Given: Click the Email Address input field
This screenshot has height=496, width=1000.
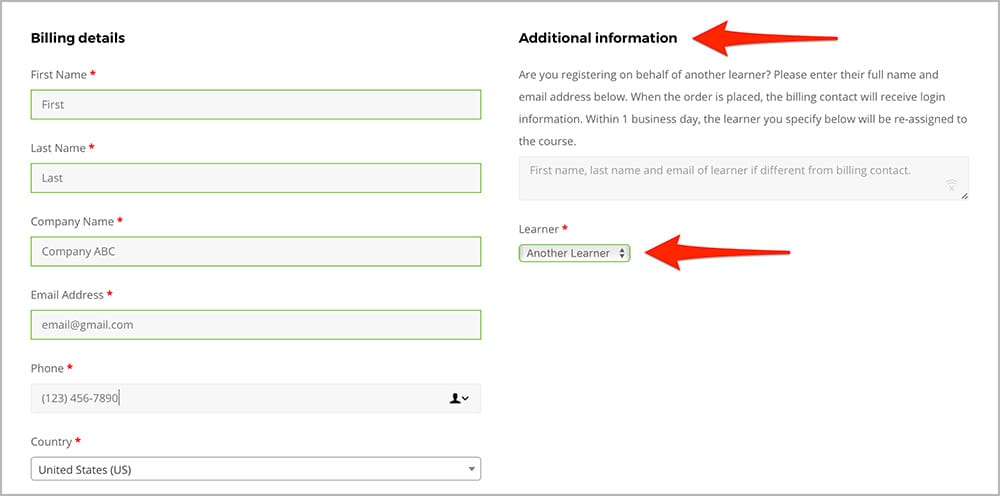Looking at the screenshot, I should pyautogui.click(x=256, y=325).
